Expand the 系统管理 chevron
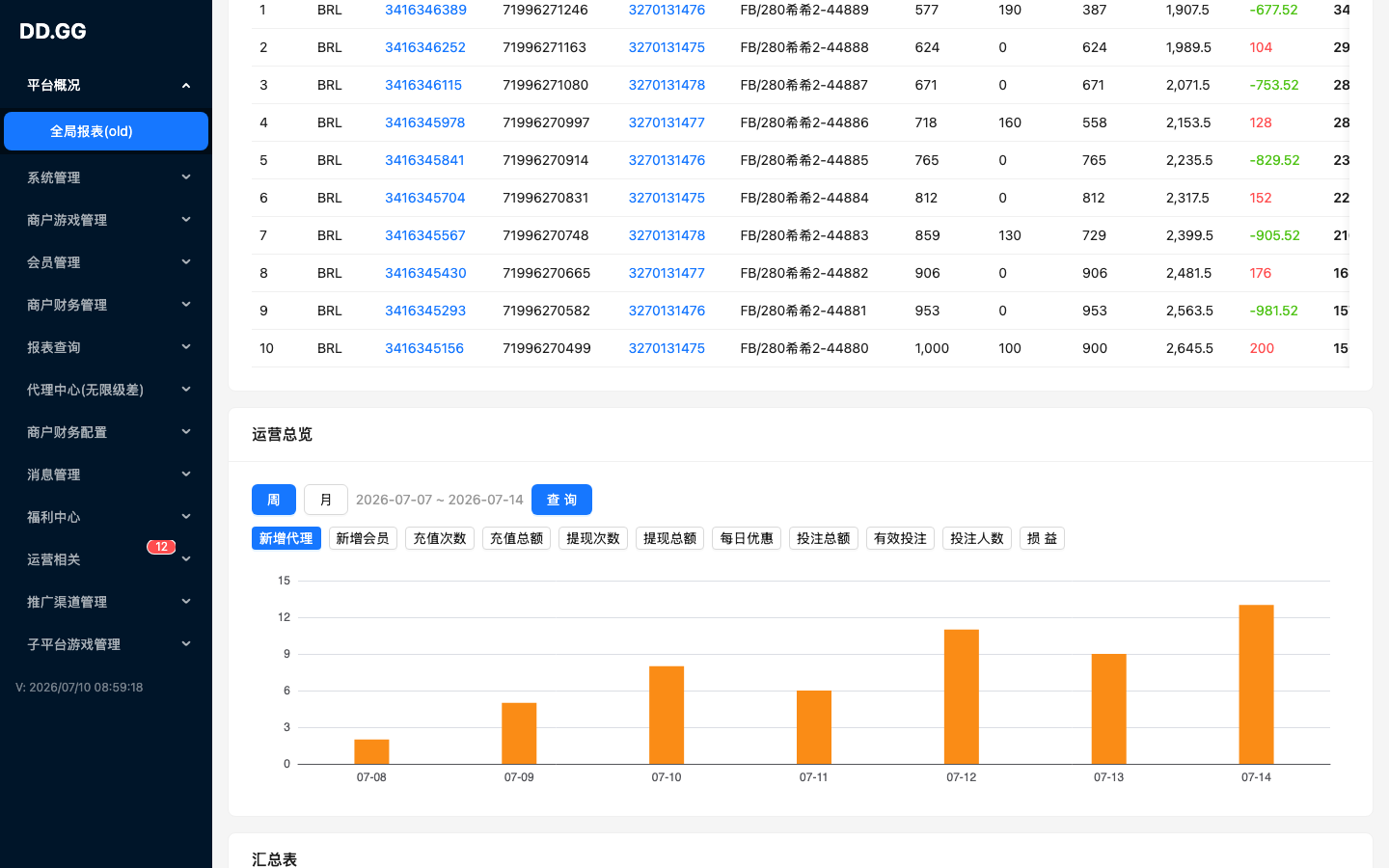Screen dimensions: 1389x868 click(186, 177)
